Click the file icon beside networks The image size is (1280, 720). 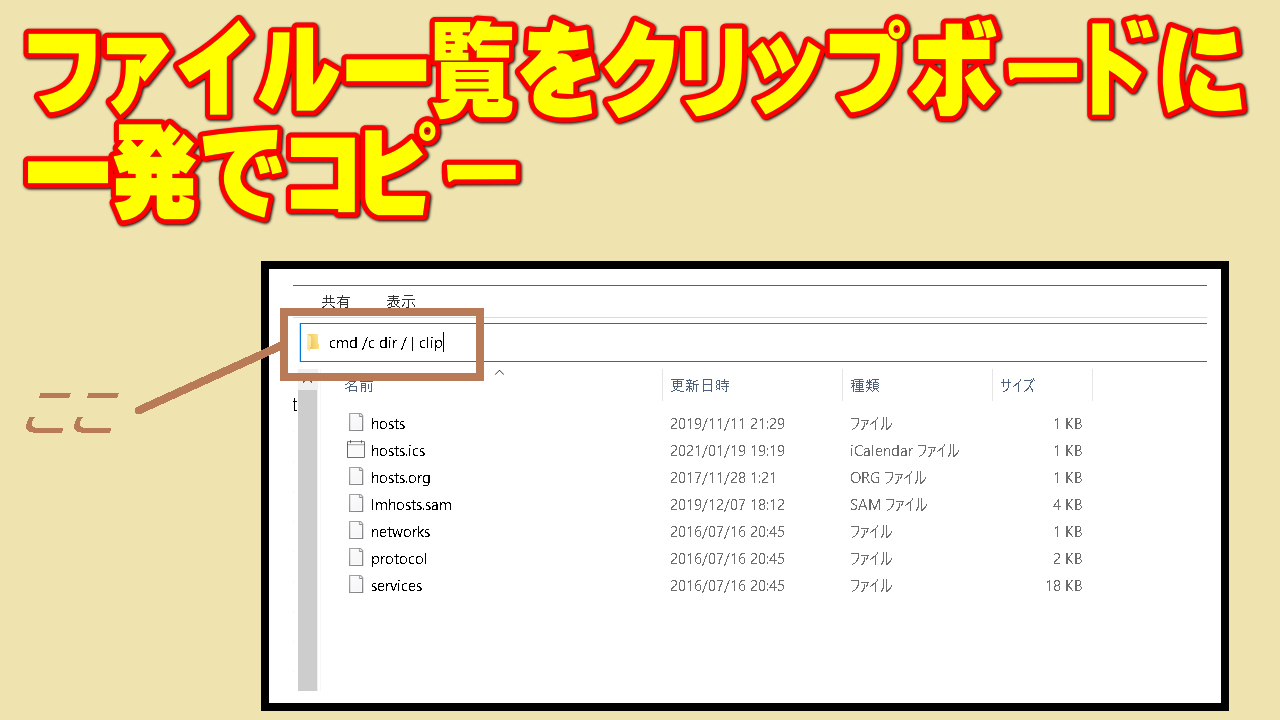pyautogui.click(x=357, y=531)
